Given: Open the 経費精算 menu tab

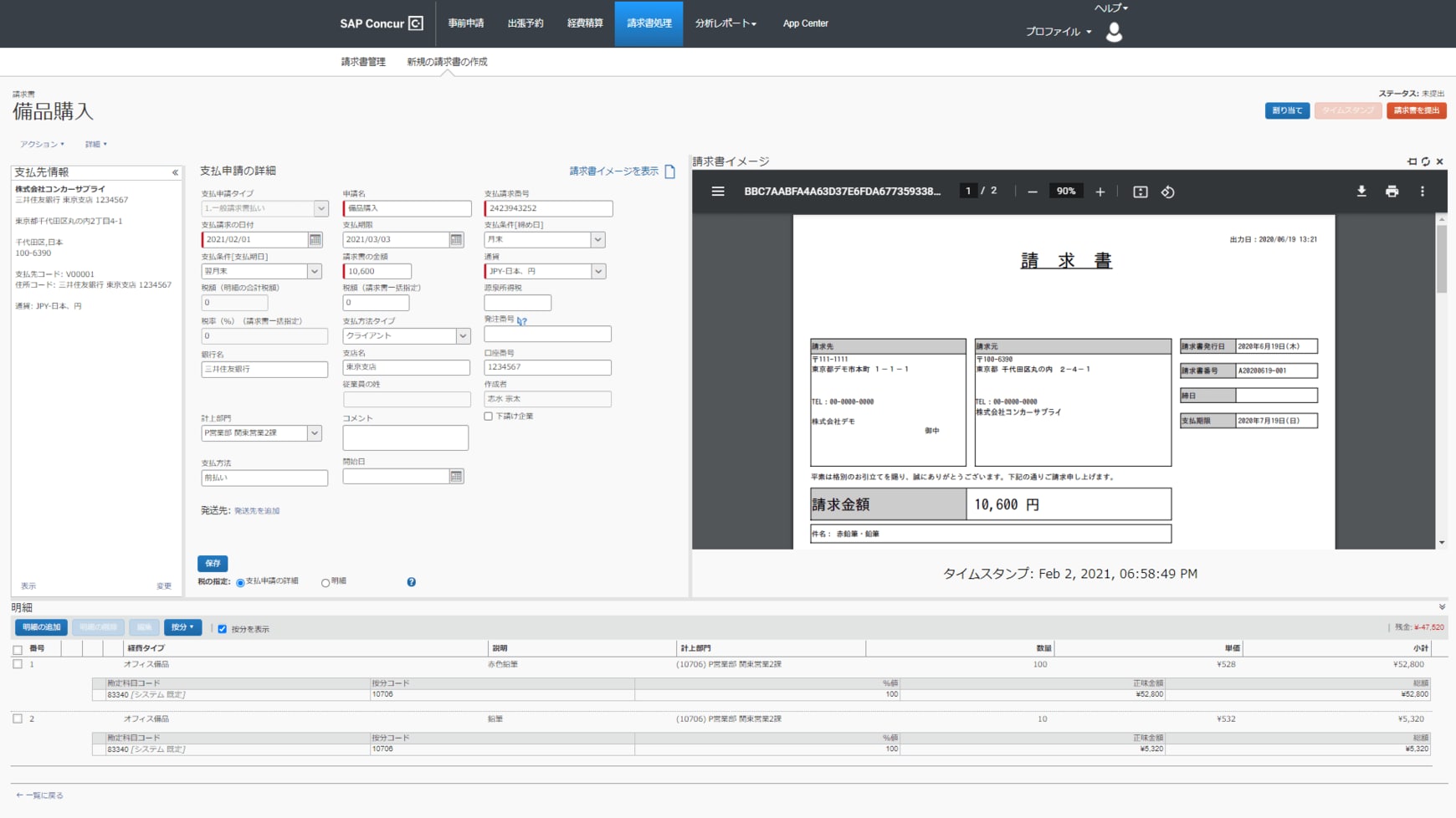Looking at the screenshot, I should (584, 23).
